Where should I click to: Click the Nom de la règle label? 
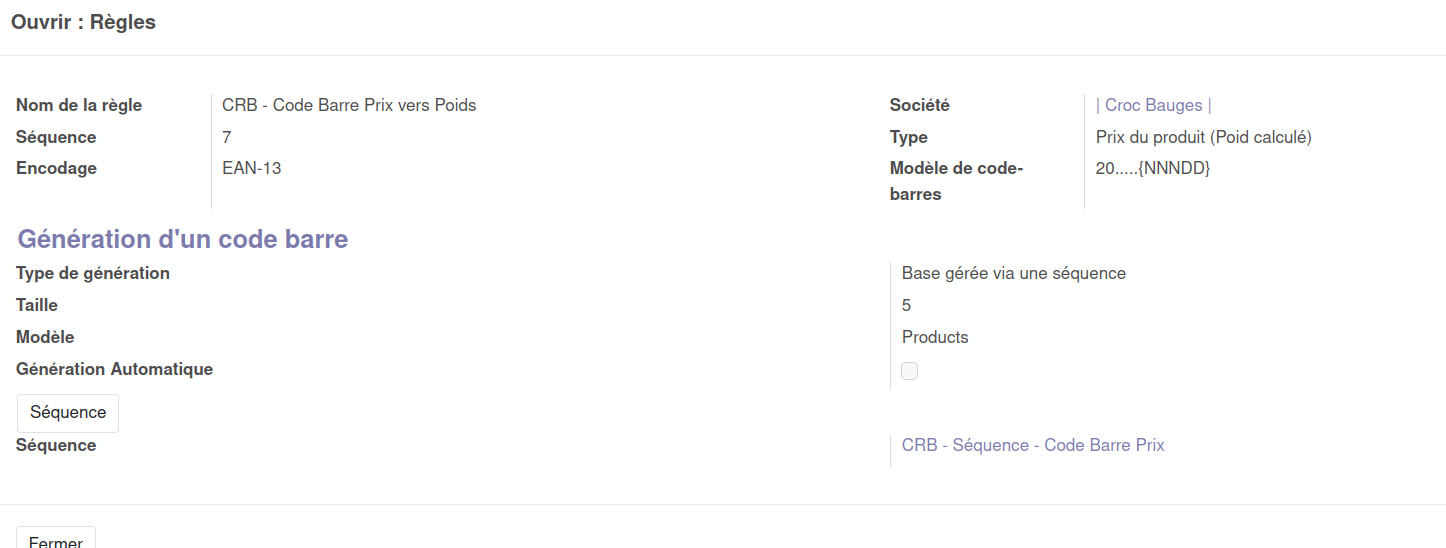[79, 105]
